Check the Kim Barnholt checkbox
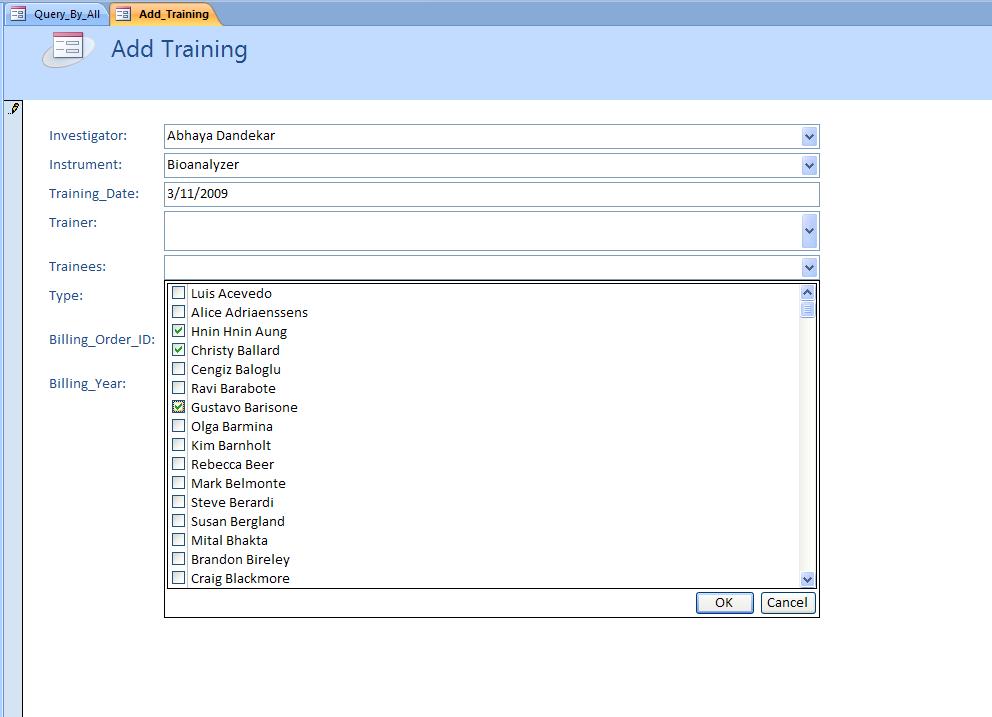Image resolution: width=992 pixels, height=717 pixels. pos(179,444)
